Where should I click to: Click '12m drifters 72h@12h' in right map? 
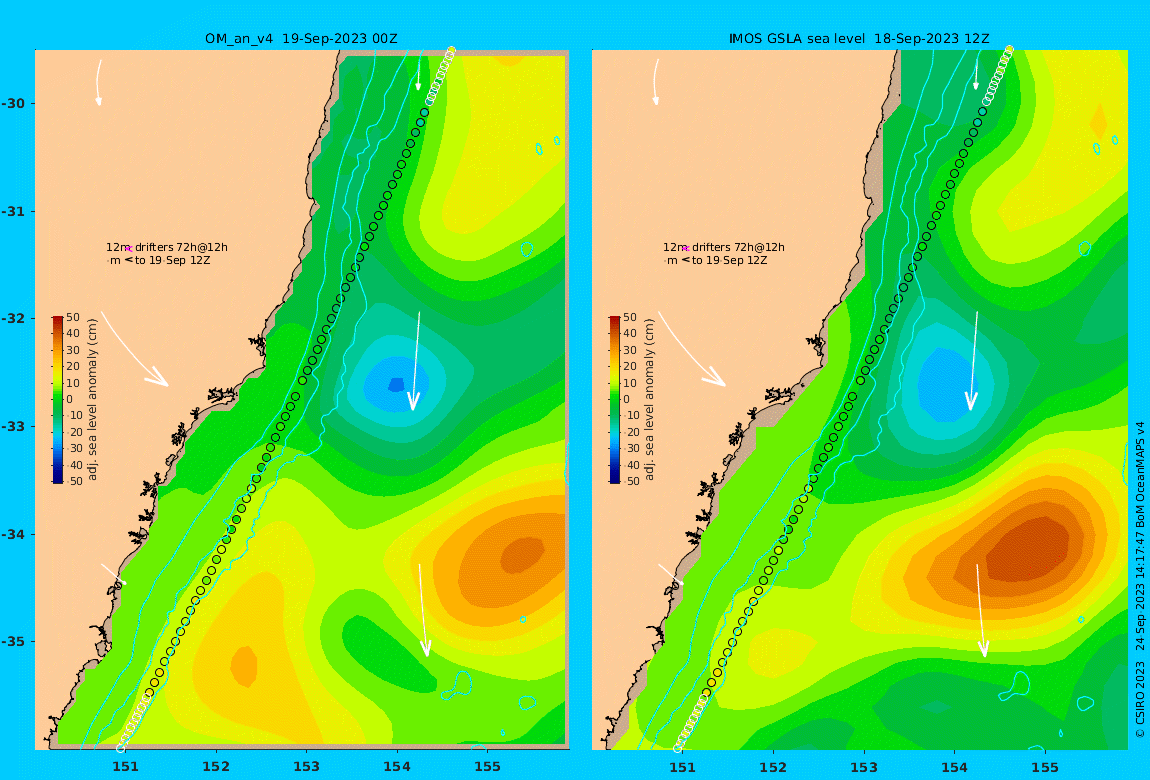click(x=724, y=248)
